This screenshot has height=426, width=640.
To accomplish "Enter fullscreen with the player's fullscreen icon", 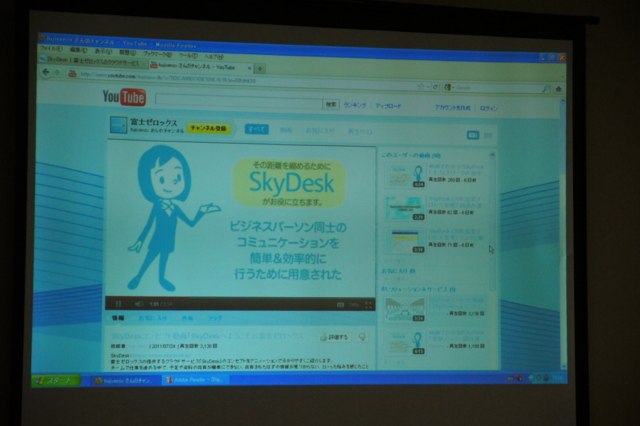I will pyautogui.click(x=368, y=305).
